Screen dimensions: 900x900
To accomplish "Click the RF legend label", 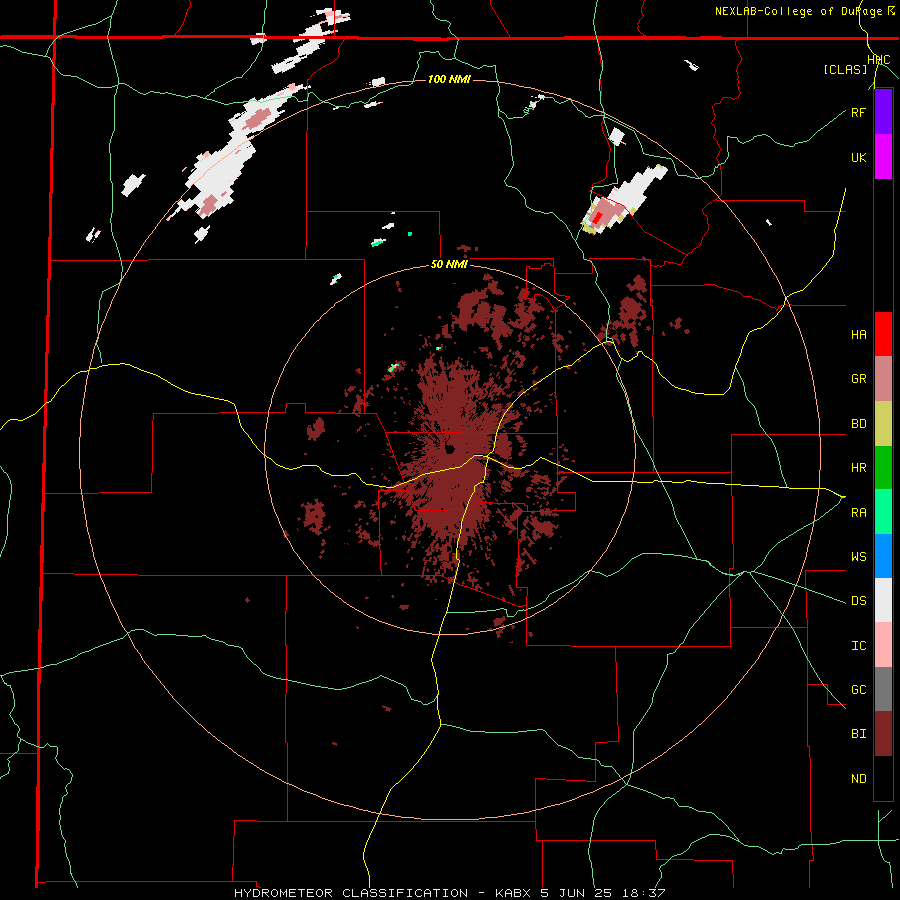I will (x=858, y=112).
